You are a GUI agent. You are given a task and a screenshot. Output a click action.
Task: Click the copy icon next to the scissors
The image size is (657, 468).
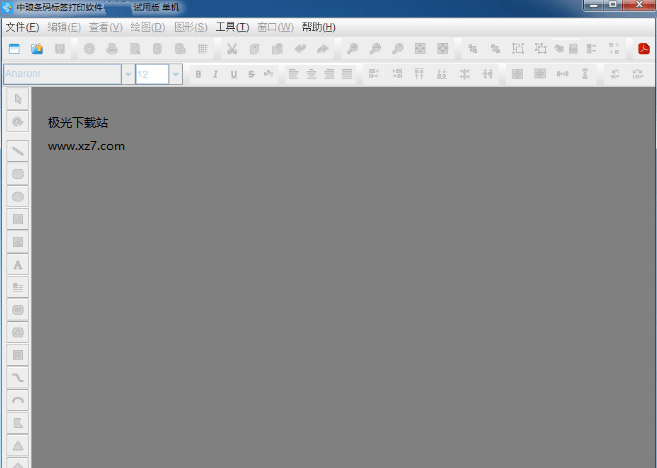pos(254,49)
